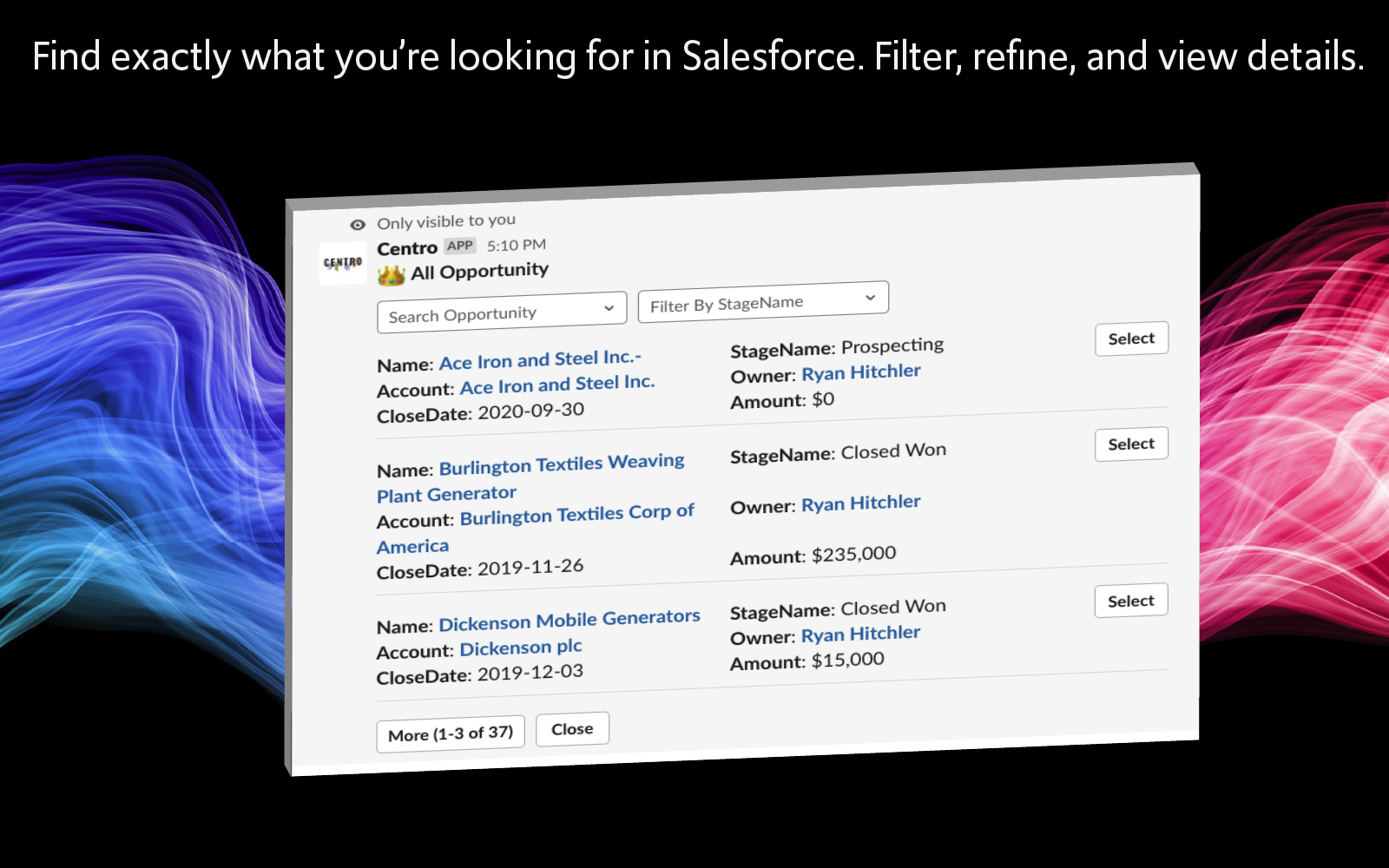Go to the Dickenson plc account
The height and width of the screenshot is (868, 1389).
(x=521, y=648)
